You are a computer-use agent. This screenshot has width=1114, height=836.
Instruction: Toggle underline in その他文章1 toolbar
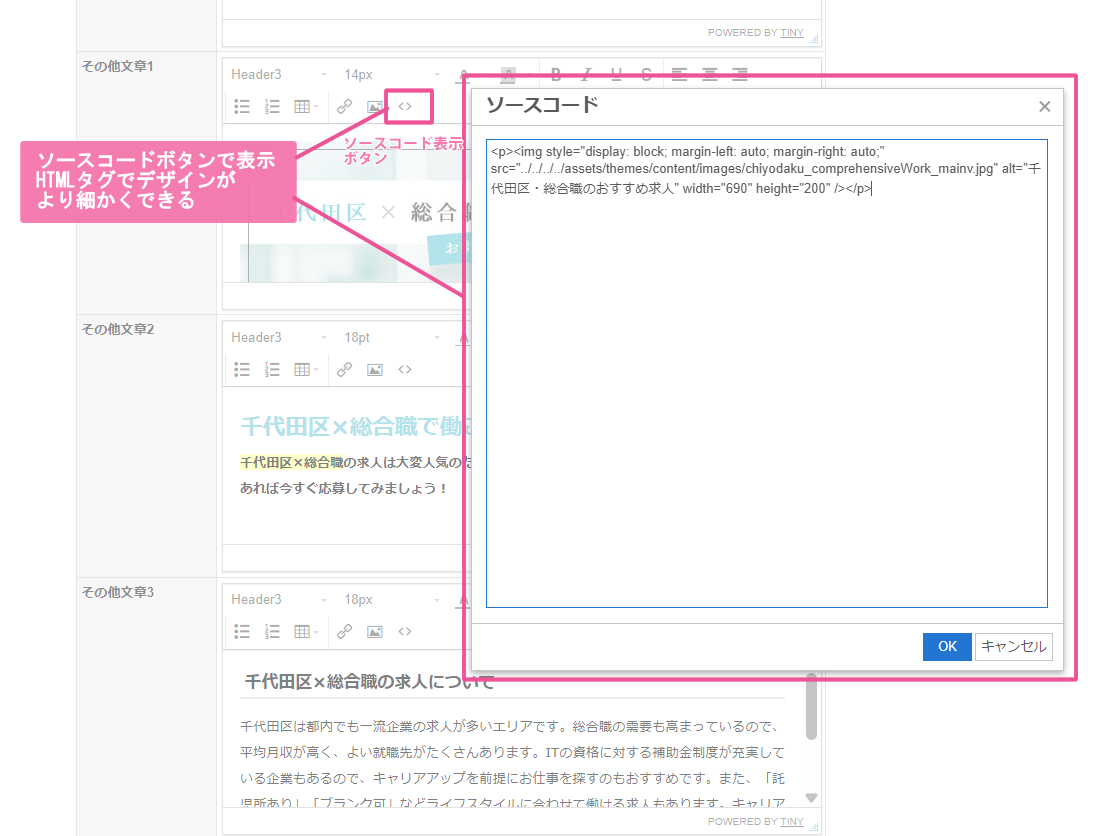pos(616,74)
